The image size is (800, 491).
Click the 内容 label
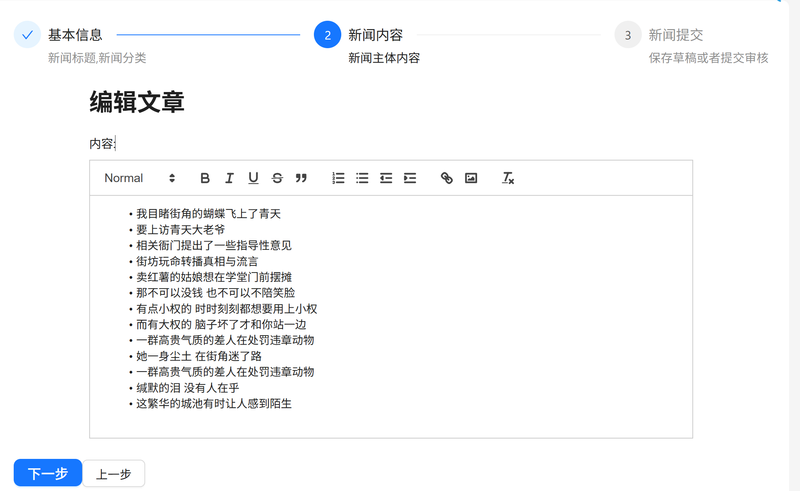(x=102, y=144)
